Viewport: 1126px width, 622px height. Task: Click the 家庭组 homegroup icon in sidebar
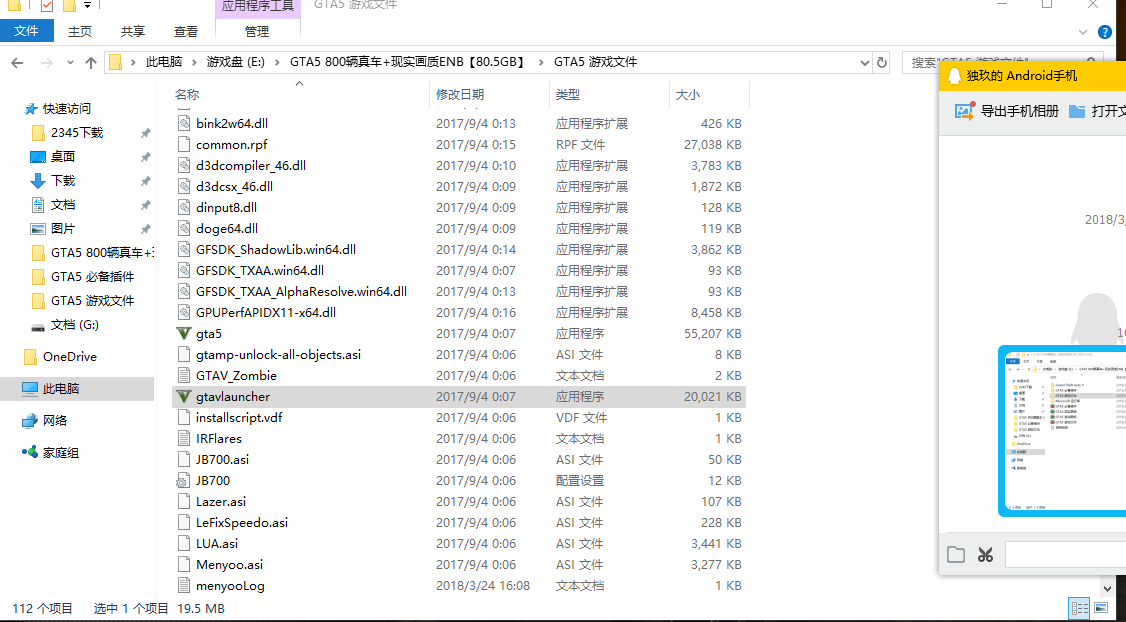30,452
